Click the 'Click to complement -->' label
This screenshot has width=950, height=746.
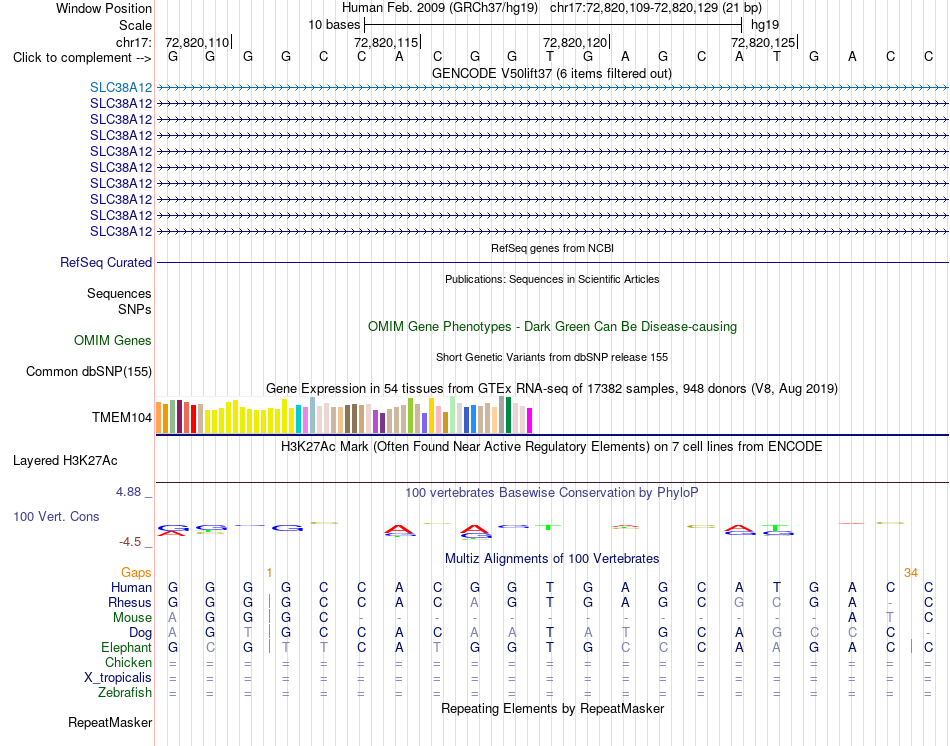[82, 58]
